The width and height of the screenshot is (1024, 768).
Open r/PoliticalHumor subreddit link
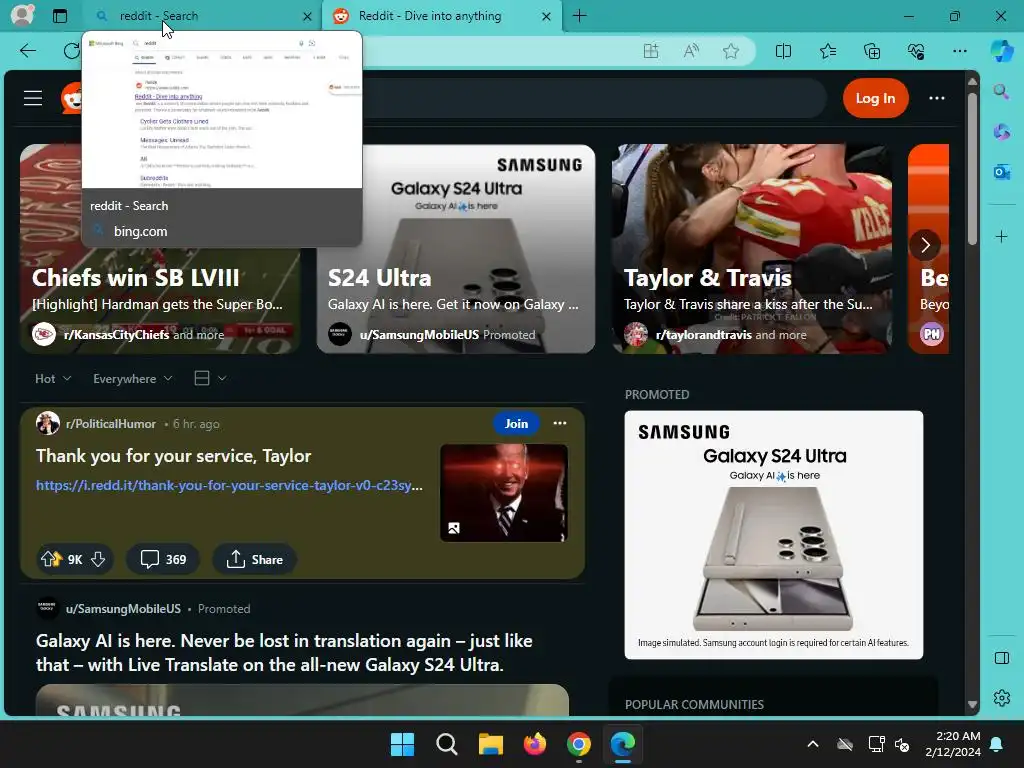(x=110, y=424)
